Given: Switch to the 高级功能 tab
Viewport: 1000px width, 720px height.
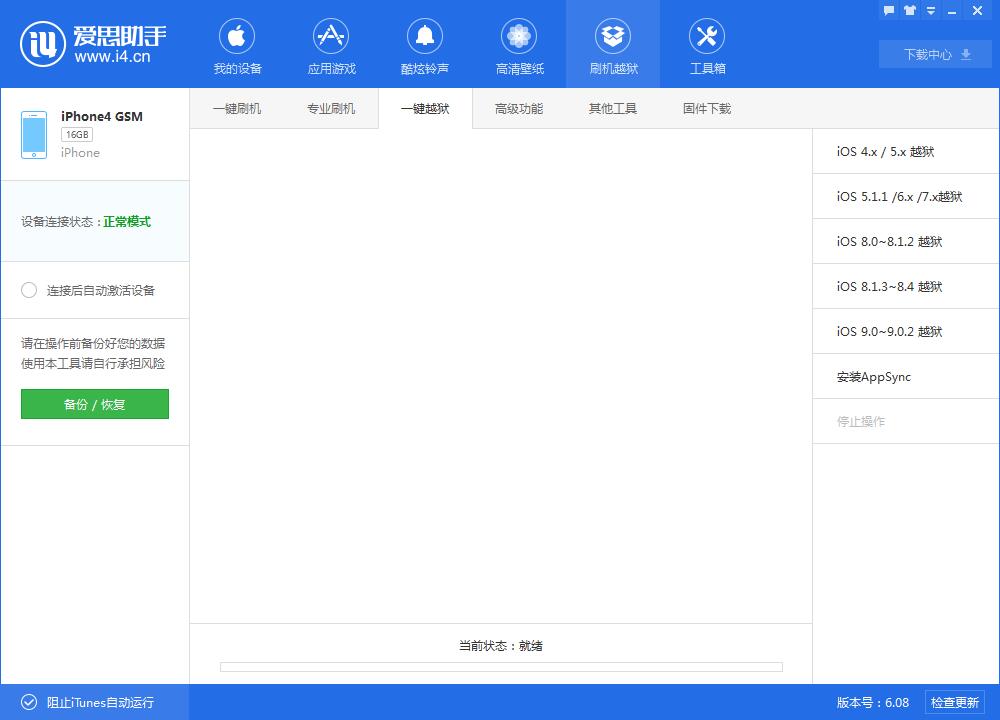Looking at the screenshot, I should point(519,108).
